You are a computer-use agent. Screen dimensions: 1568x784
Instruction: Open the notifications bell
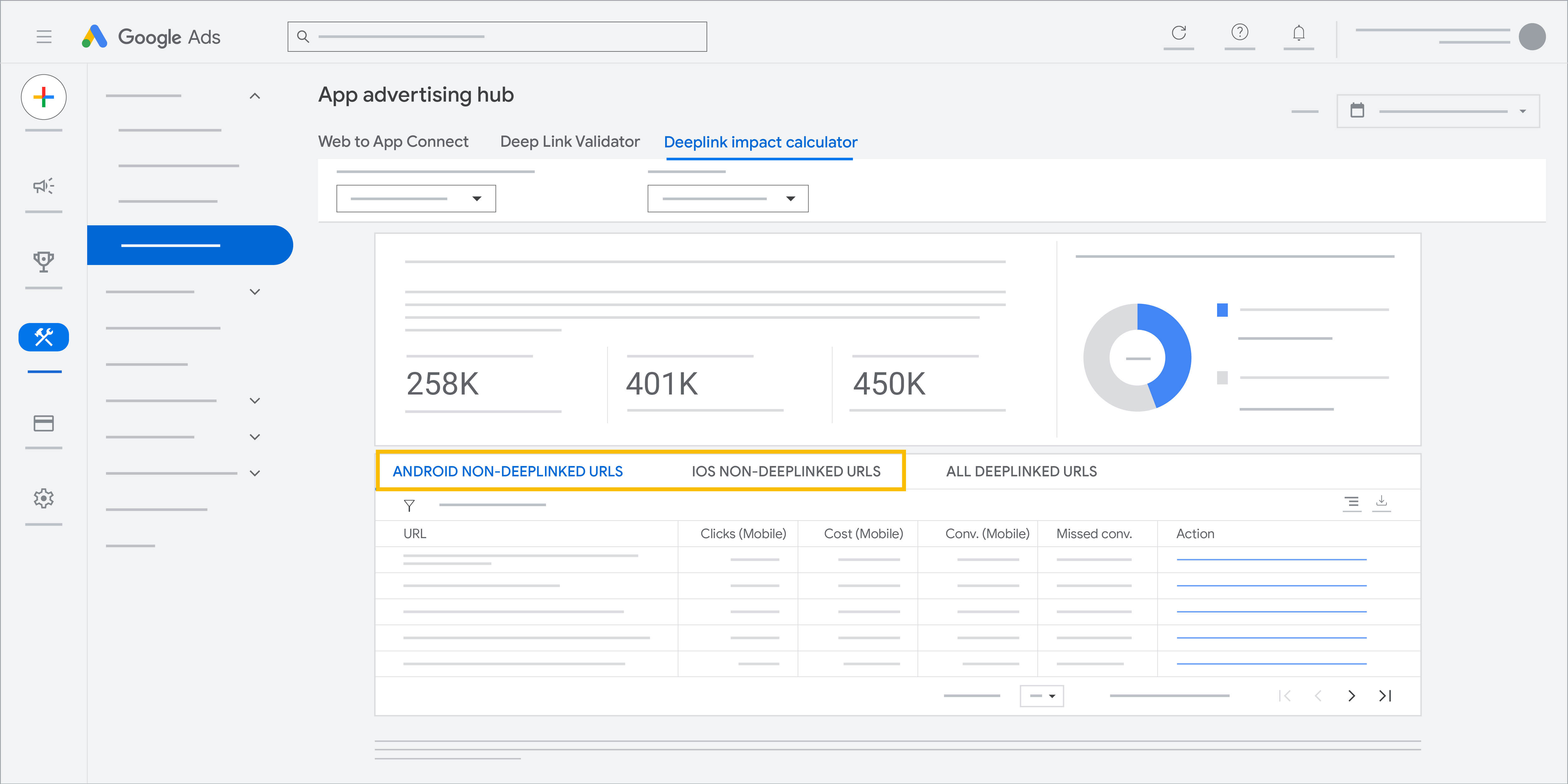(1298, 32)
